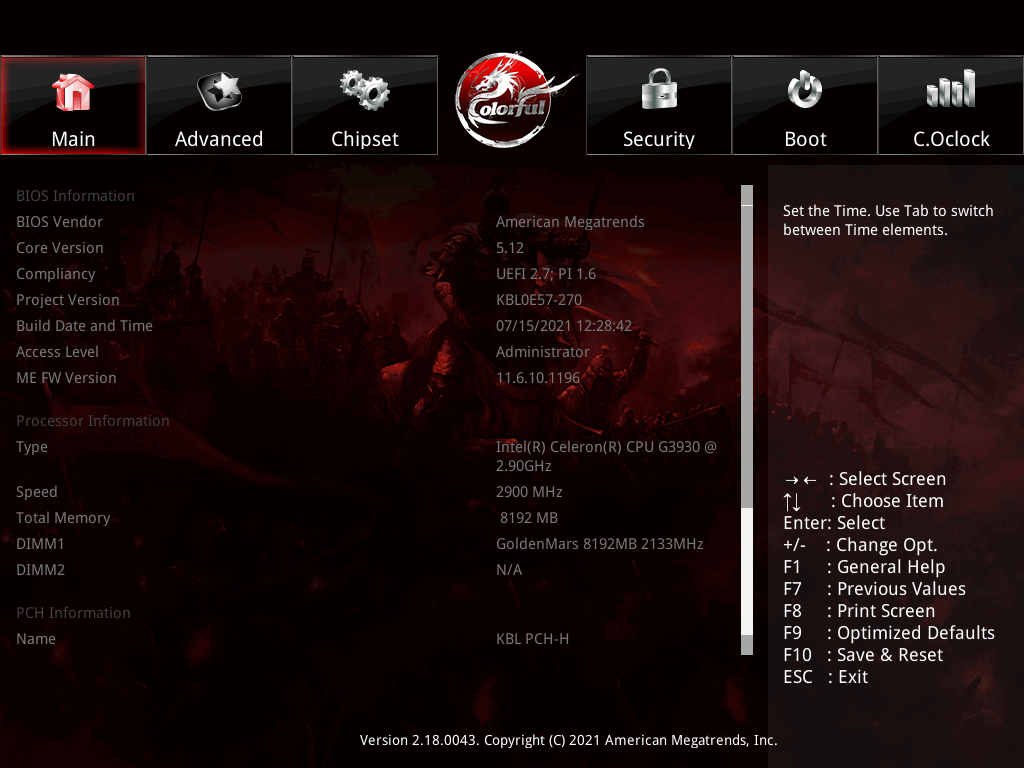Click the ESC Exit hint
Viewport: 1024px width, 768px height.
[x=825, y=677]
